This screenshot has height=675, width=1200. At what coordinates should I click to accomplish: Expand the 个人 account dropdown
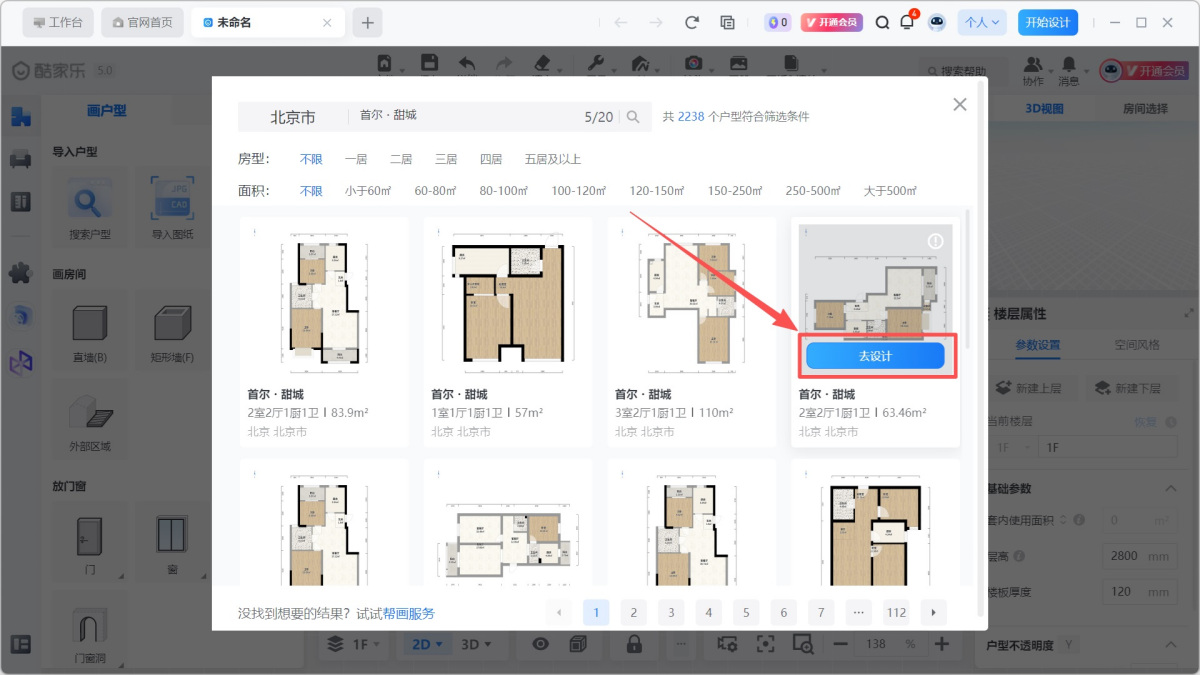point(982,22)
